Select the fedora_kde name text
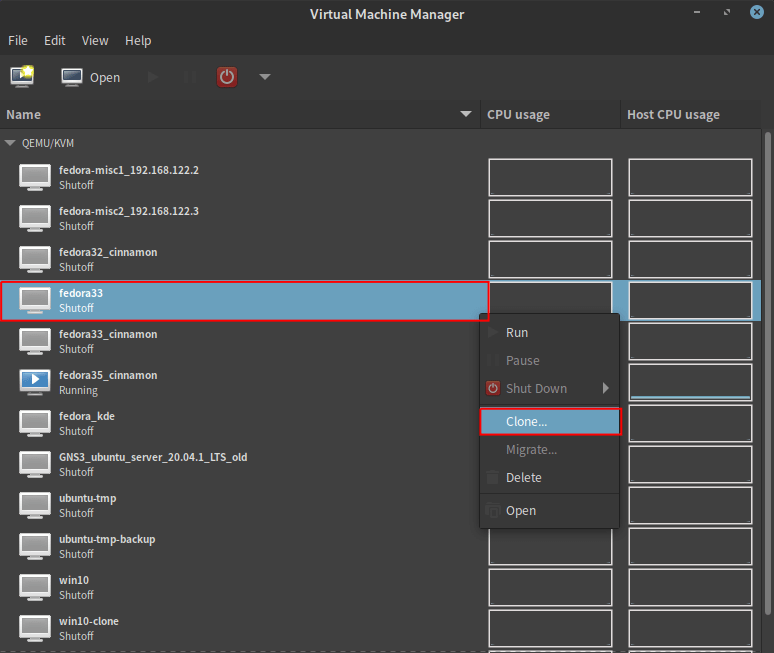Viewport: 774px width, 653px height. coord(87,416)
